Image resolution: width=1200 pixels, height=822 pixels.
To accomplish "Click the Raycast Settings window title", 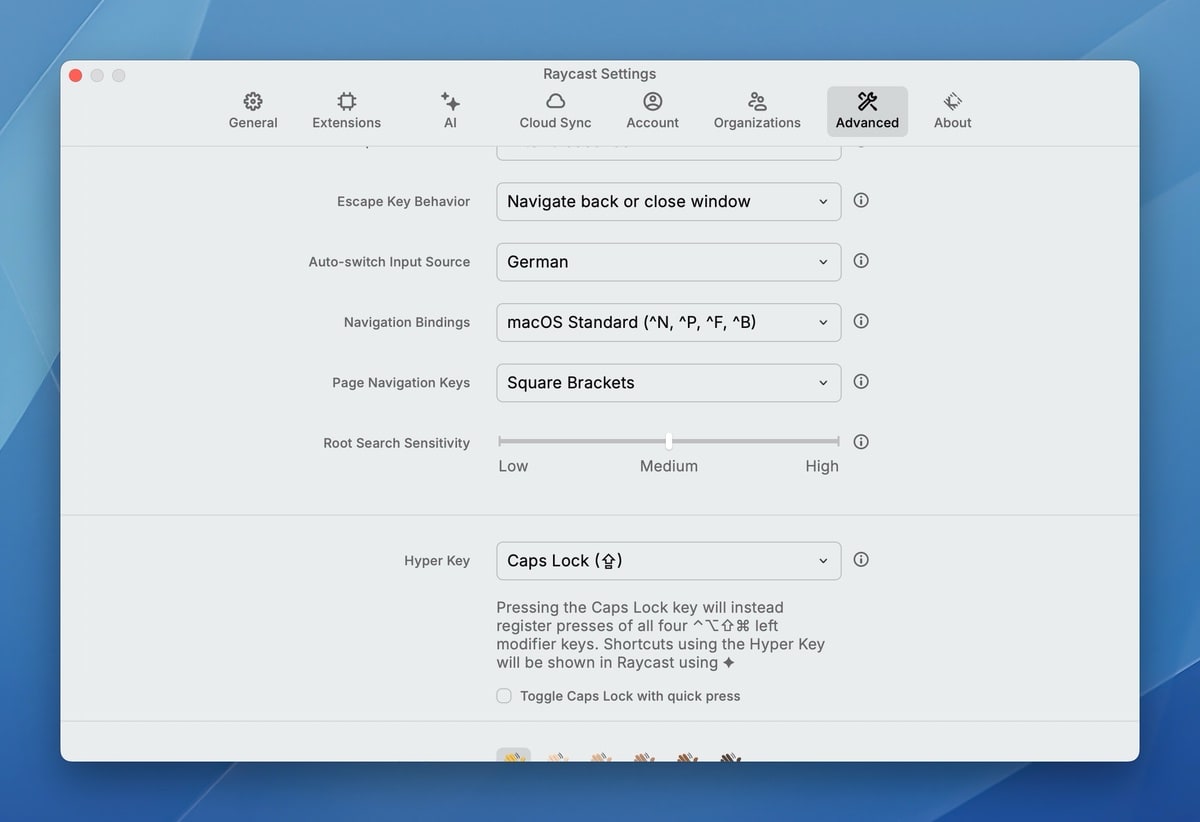I will (600, 74).
